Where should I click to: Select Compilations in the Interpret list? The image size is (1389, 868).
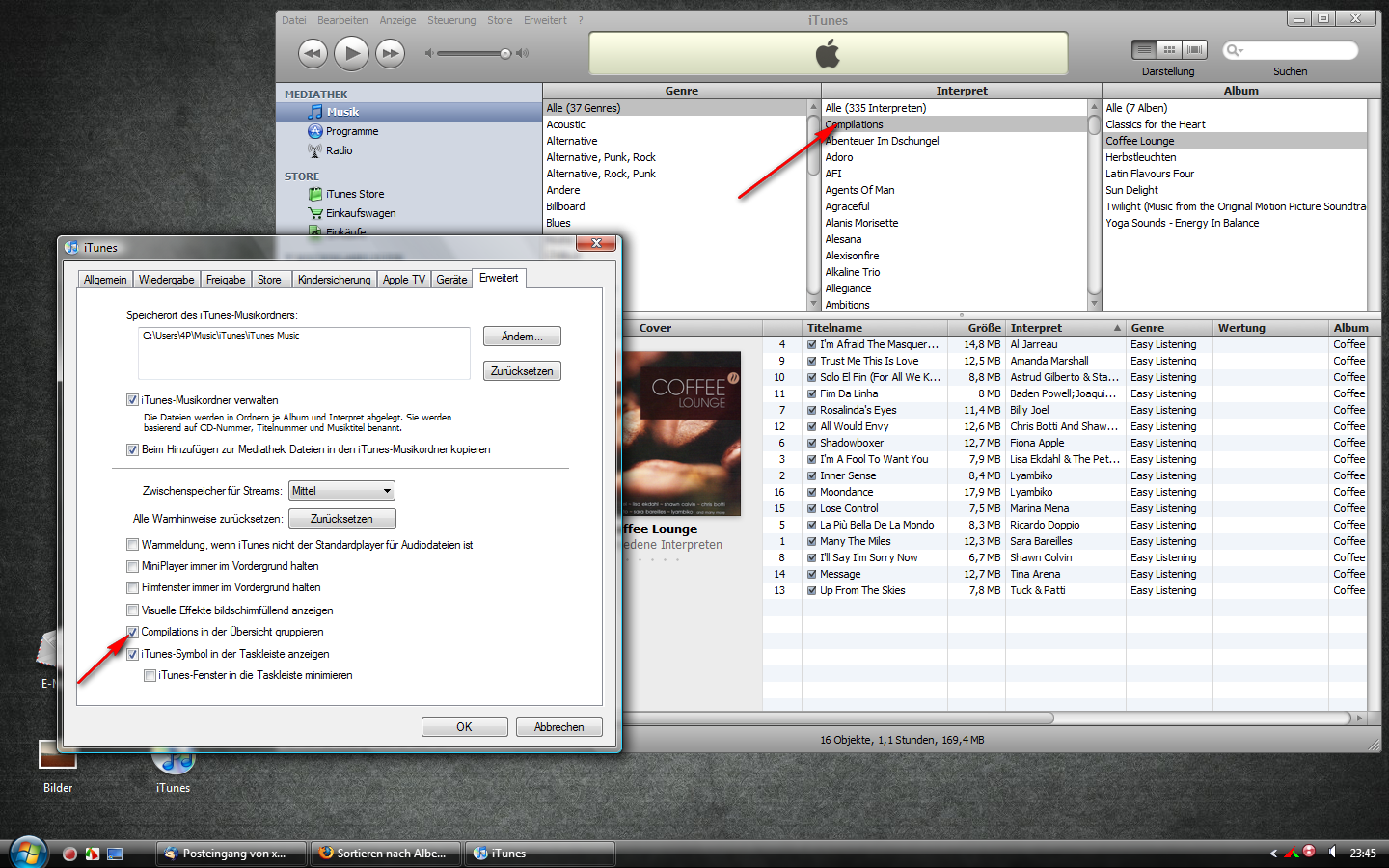point(955,124)
